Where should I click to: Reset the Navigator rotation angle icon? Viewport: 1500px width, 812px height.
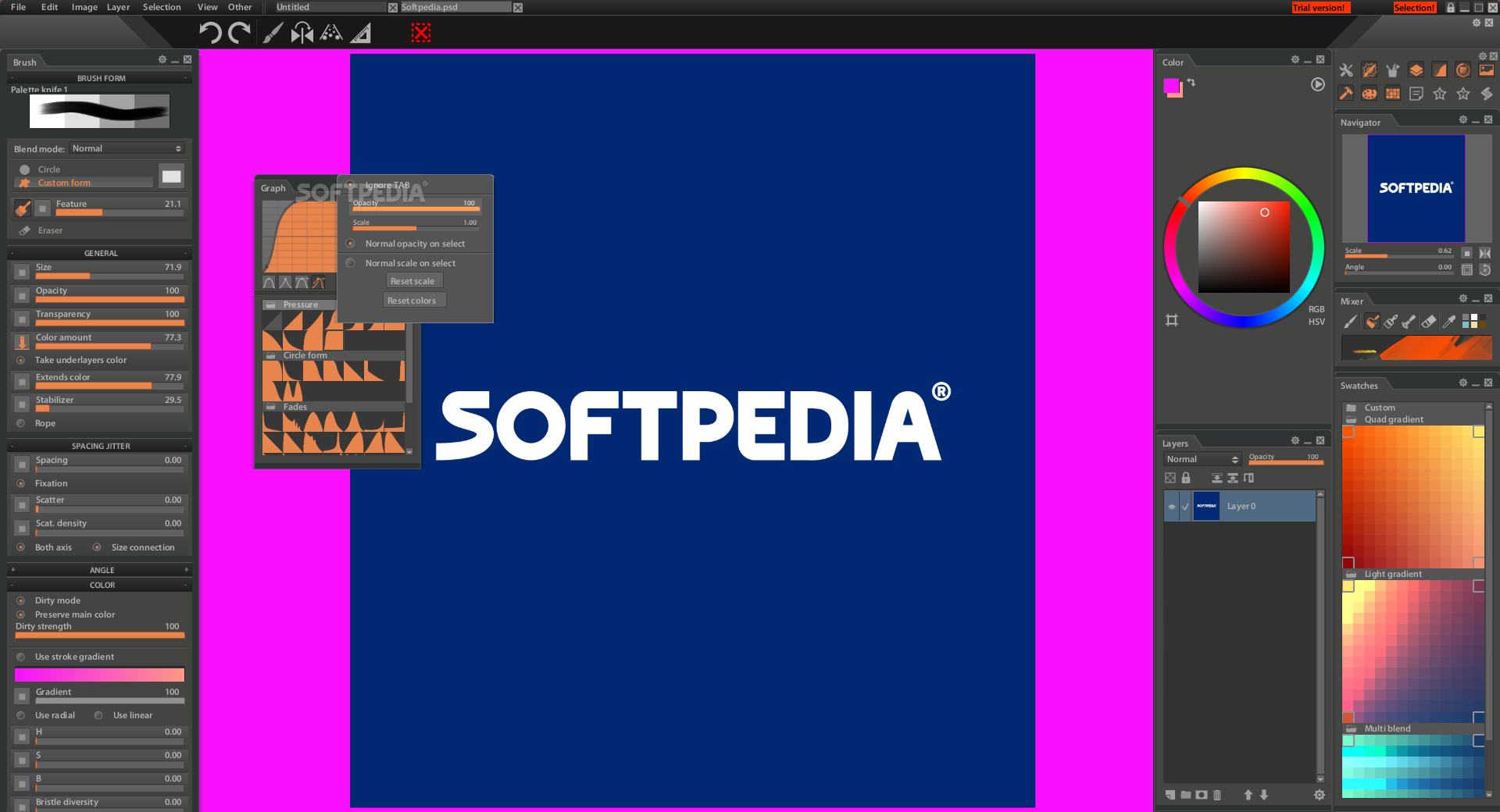1485,269
